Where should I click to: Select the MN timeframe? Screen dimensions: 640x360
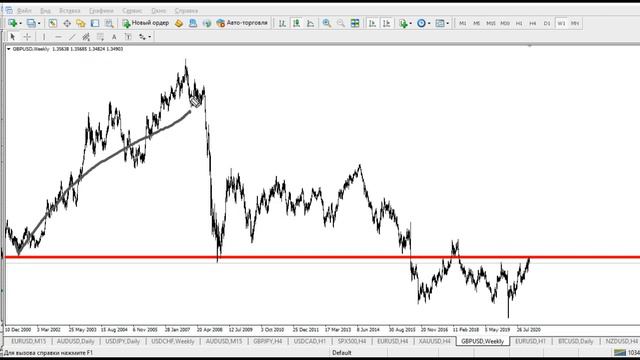[x=575, y=24]
